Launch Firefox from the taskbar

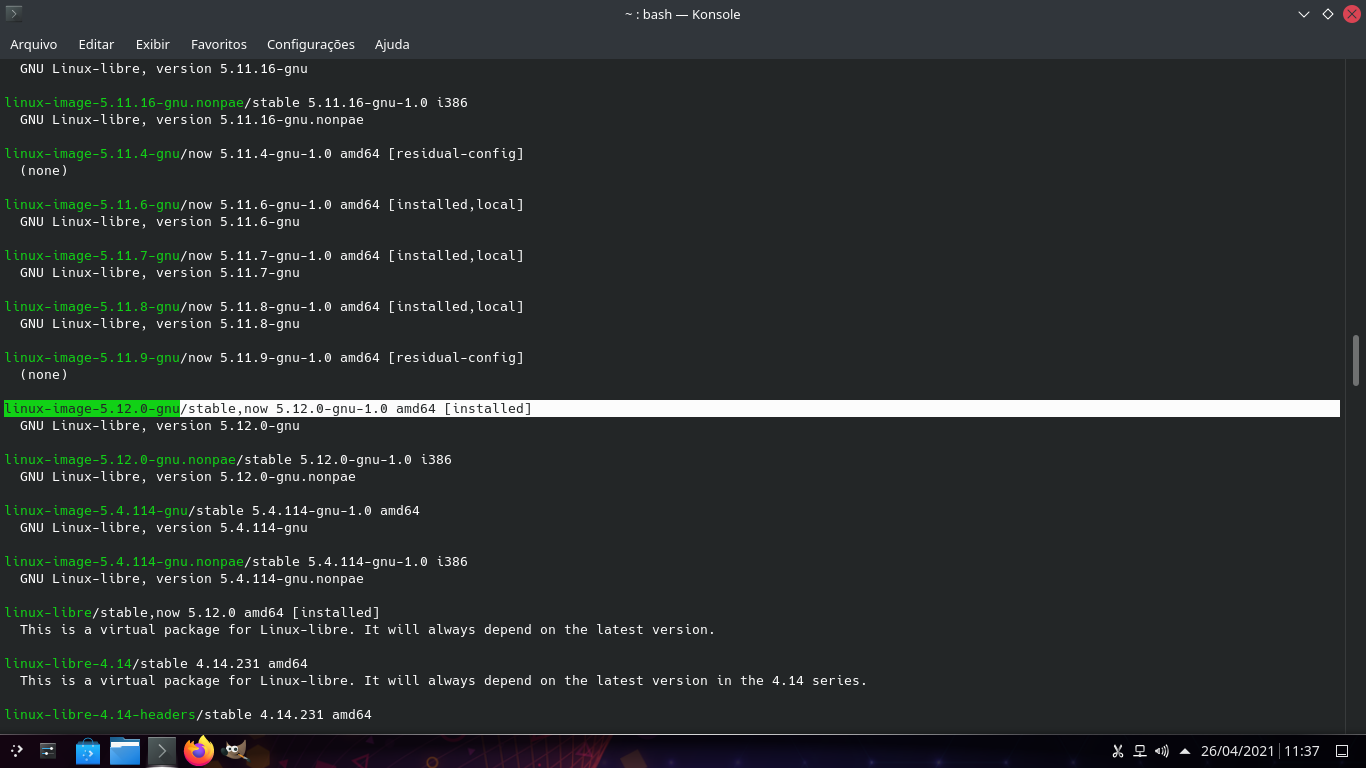[199, 751]
